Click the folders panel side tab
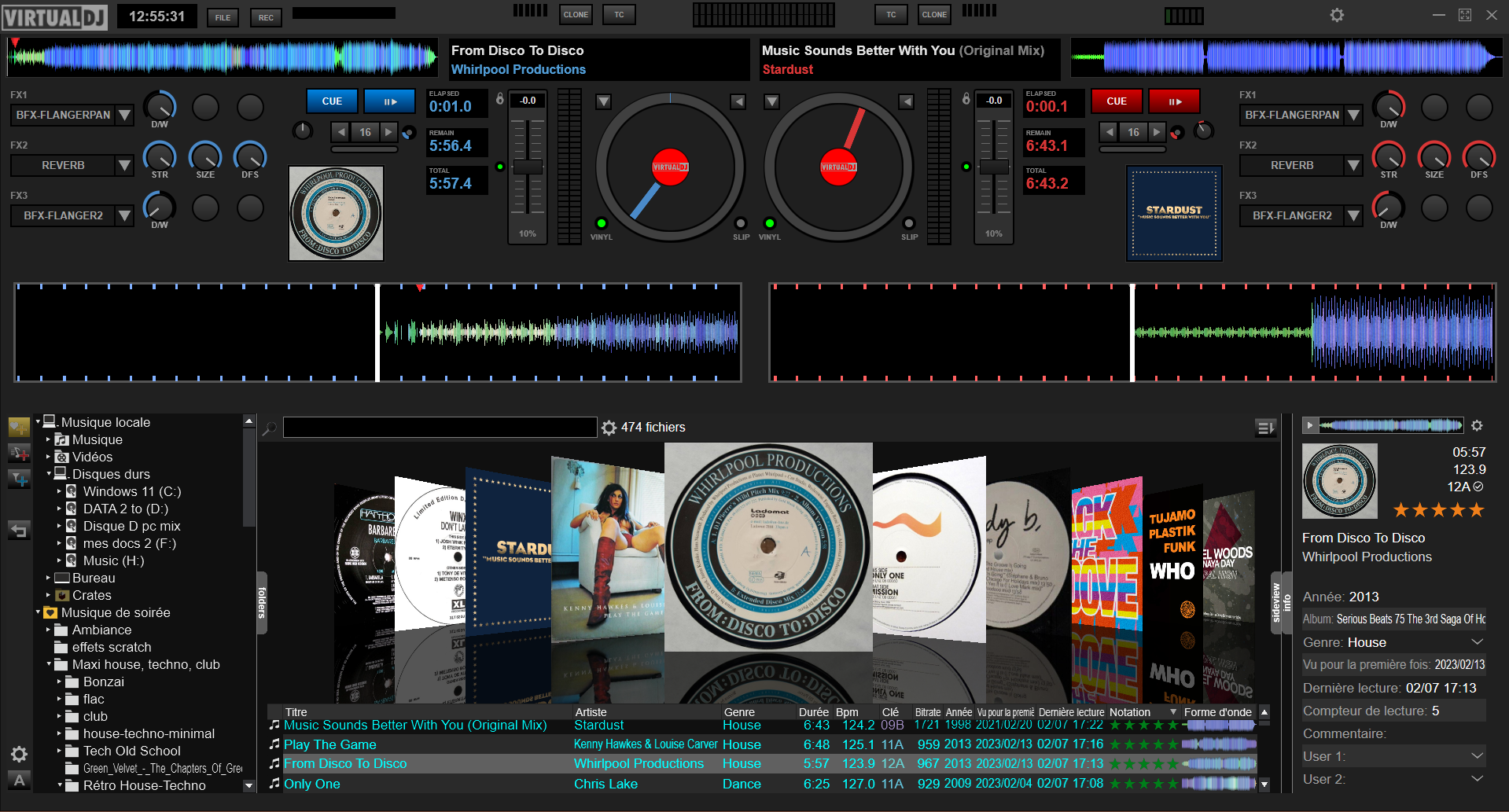 (x=262, y=603)
